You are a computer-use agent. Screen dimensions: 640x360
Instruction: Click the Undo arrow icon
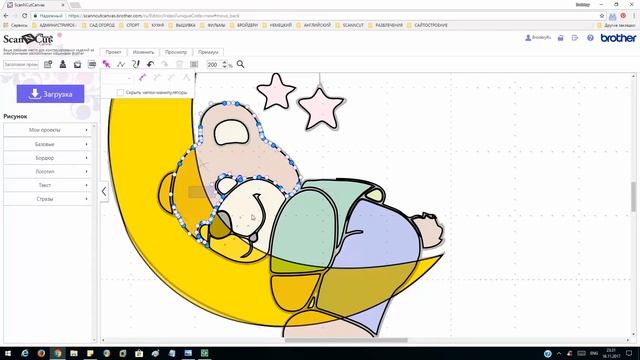[151, 64]
